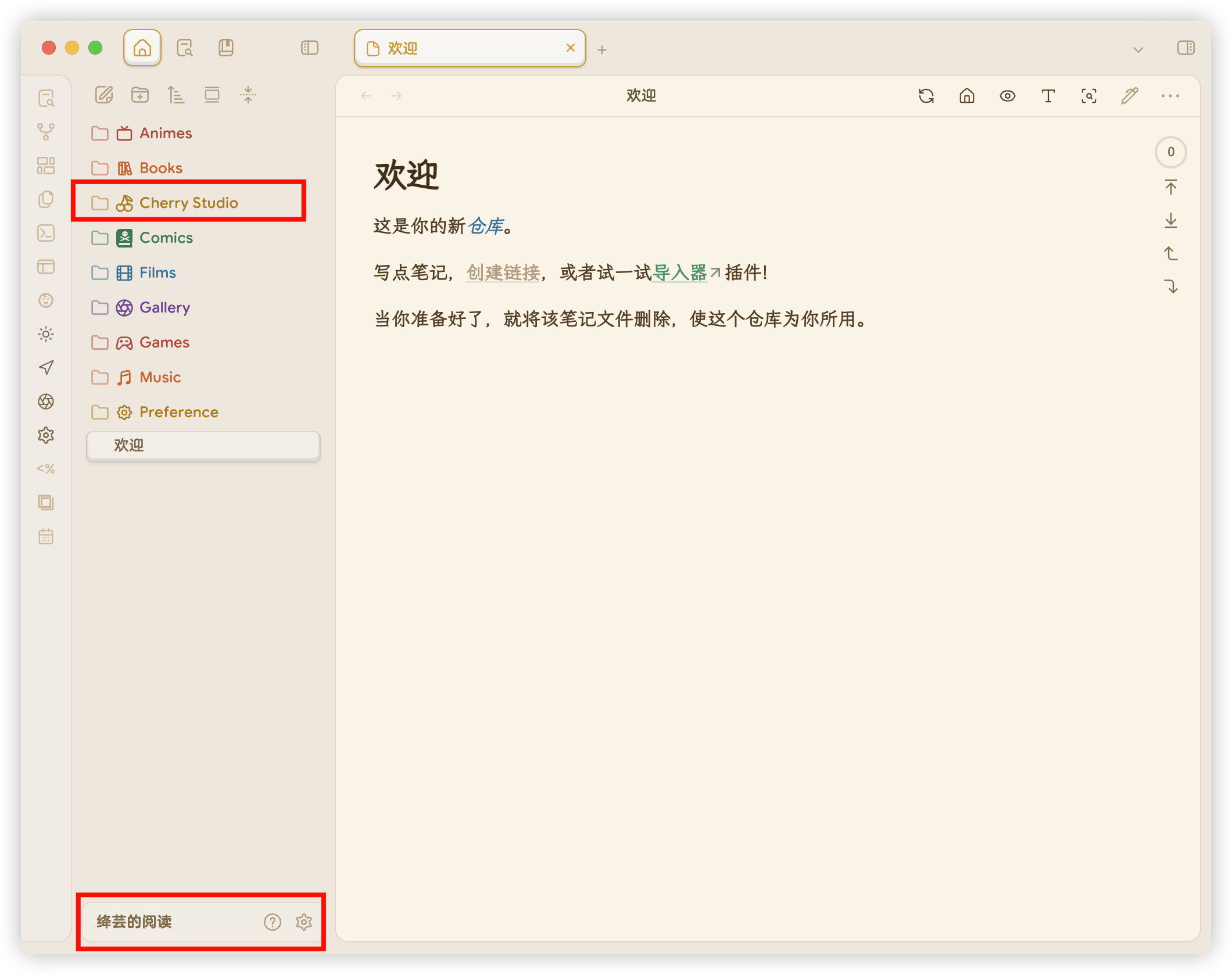Open a new tab with the plus button

coord(602,50)
